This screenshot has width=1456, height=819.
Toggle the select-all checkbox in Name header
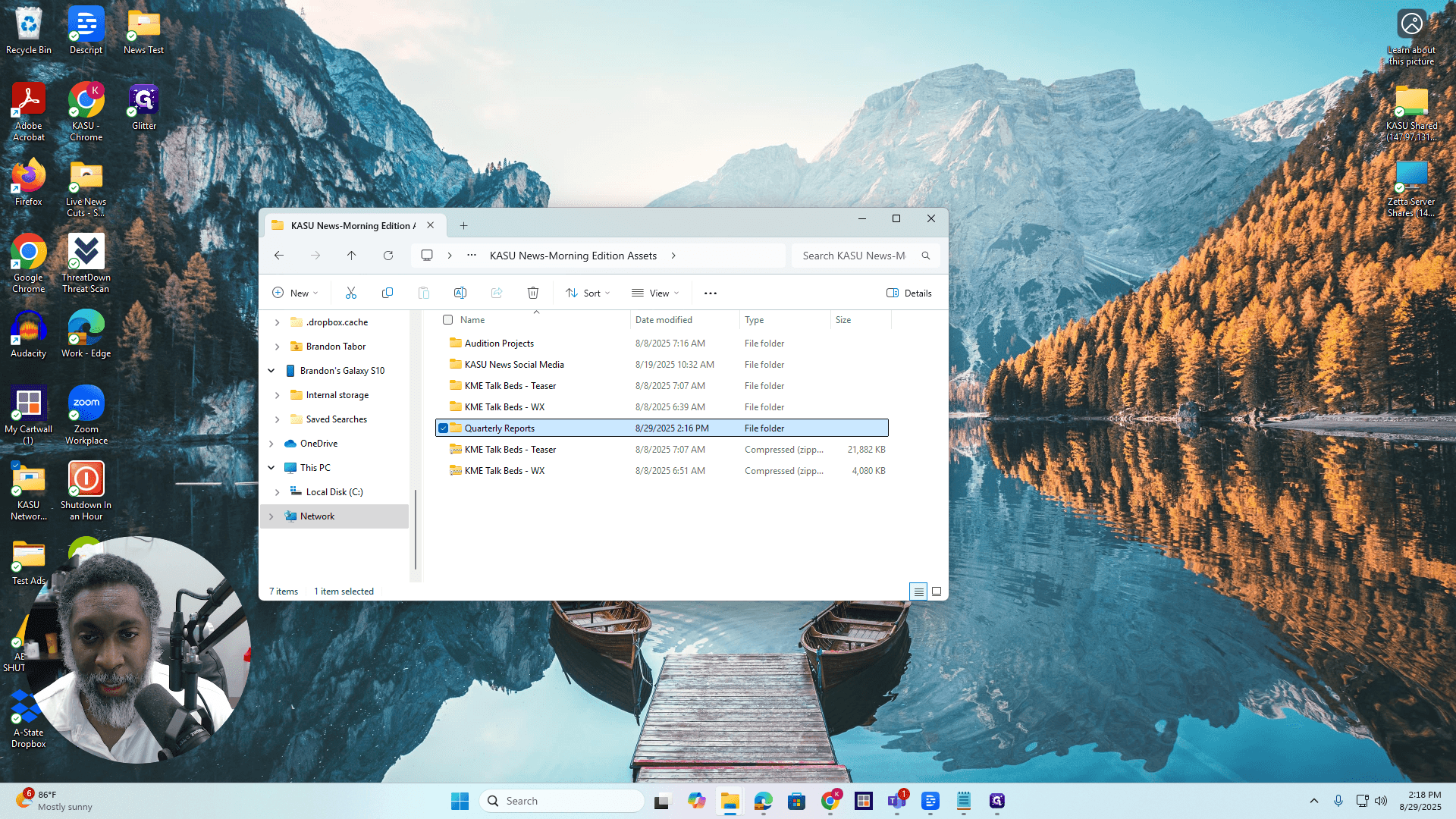[447, 320]
